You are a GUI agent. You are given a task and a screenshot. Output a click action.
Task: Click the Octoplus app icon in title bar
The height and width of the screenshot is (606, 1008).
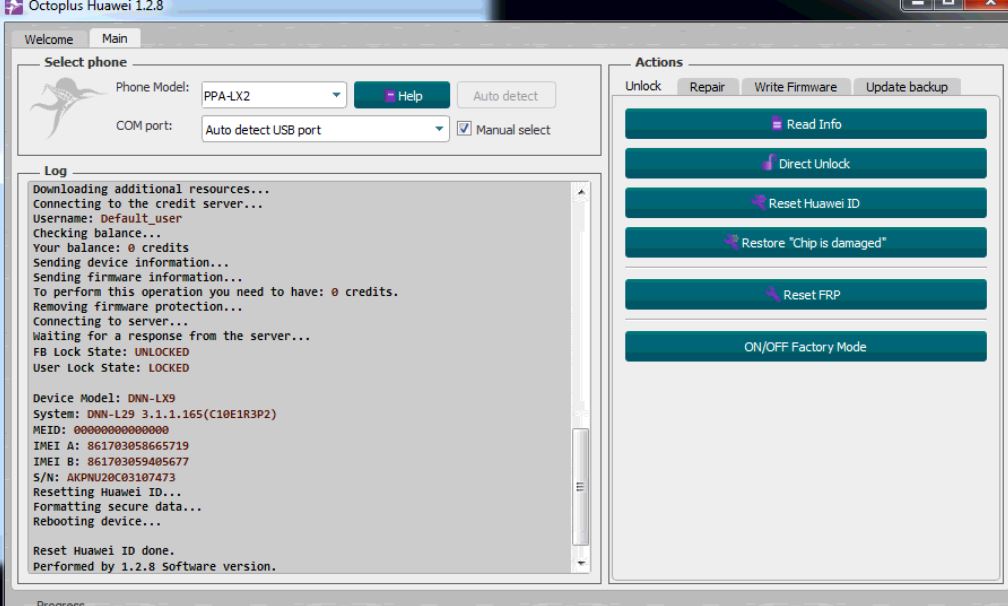(x=13, y=6)
